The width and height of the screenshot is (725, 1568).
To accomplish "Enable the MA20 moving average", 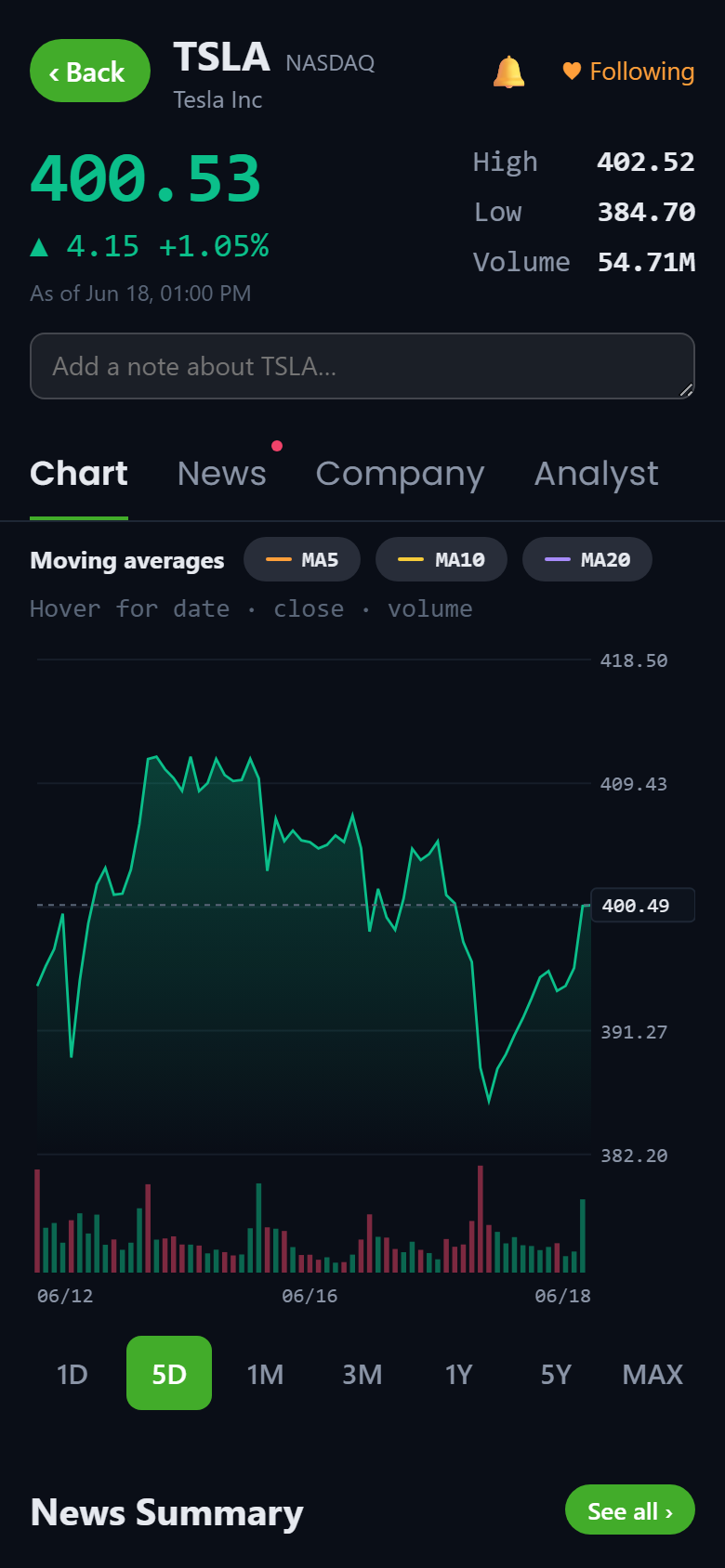I will point(587,559).
